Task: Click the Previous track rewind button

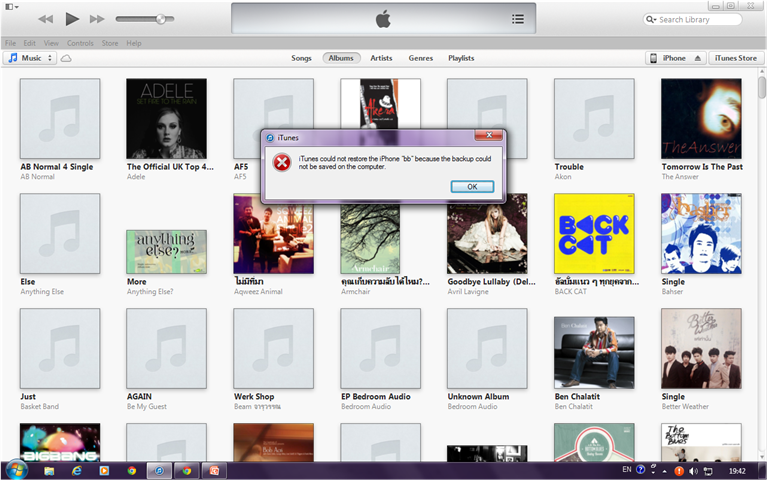Action: click(45, 19)
